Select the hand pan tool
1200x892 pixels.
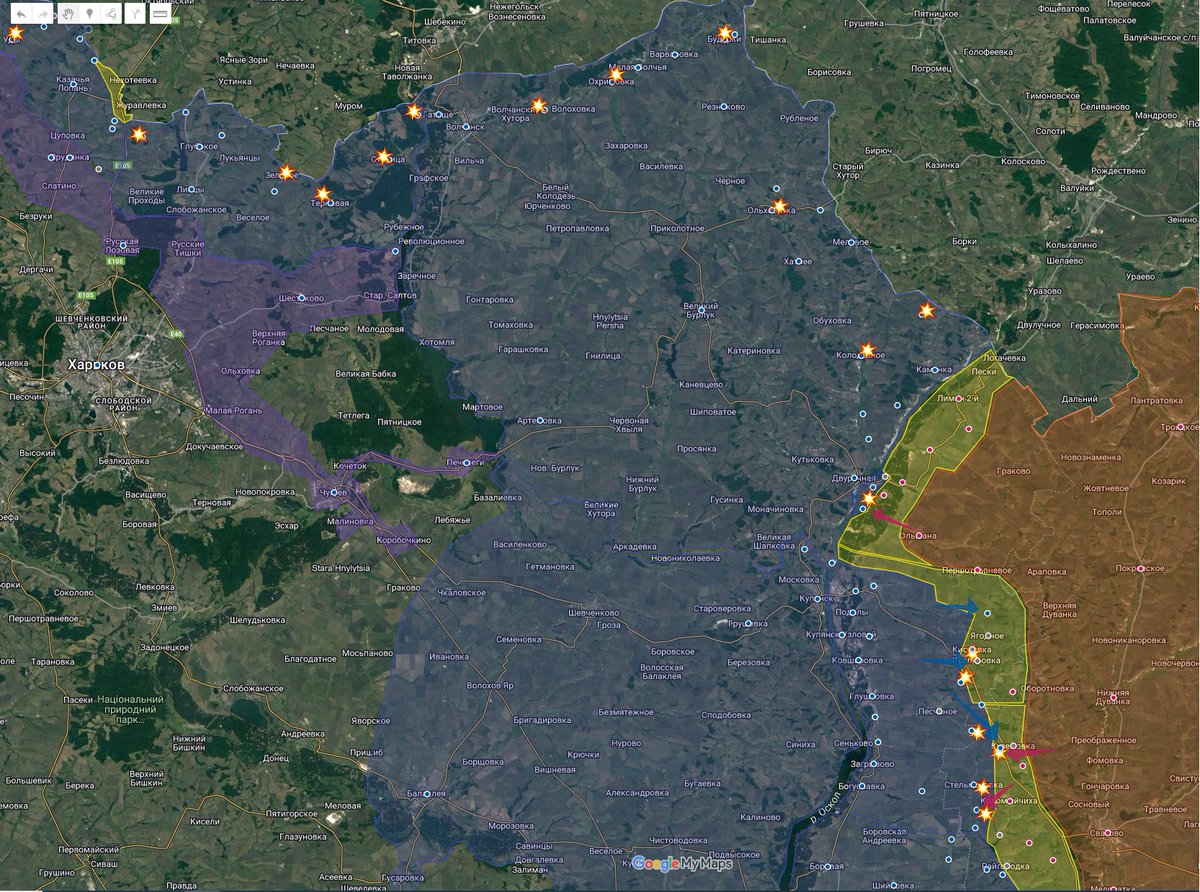pos(69,14)
